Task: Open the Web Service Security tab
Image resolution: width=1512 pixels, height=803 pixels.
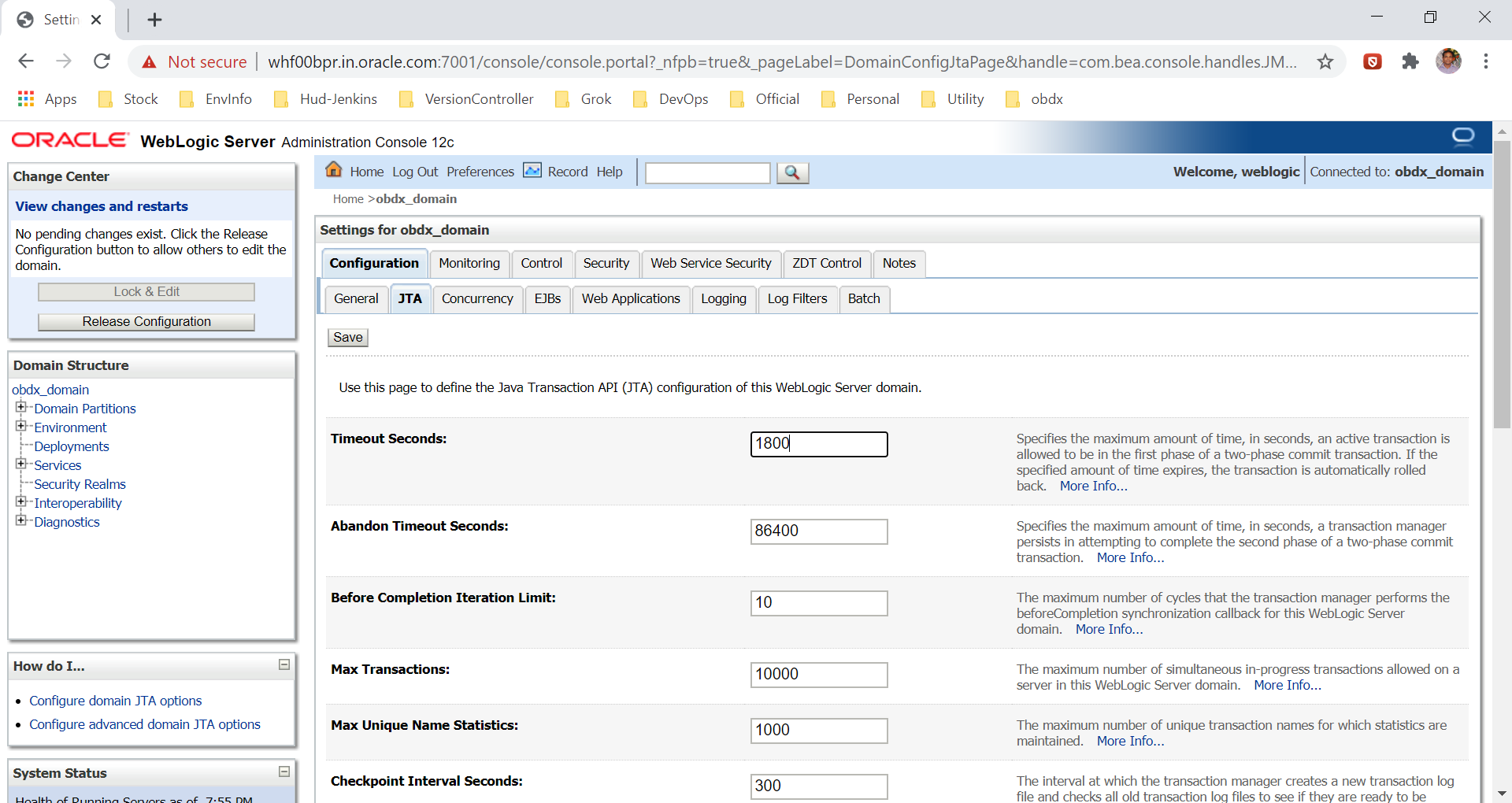Action: pyautogui.click(x=711, y=264)
